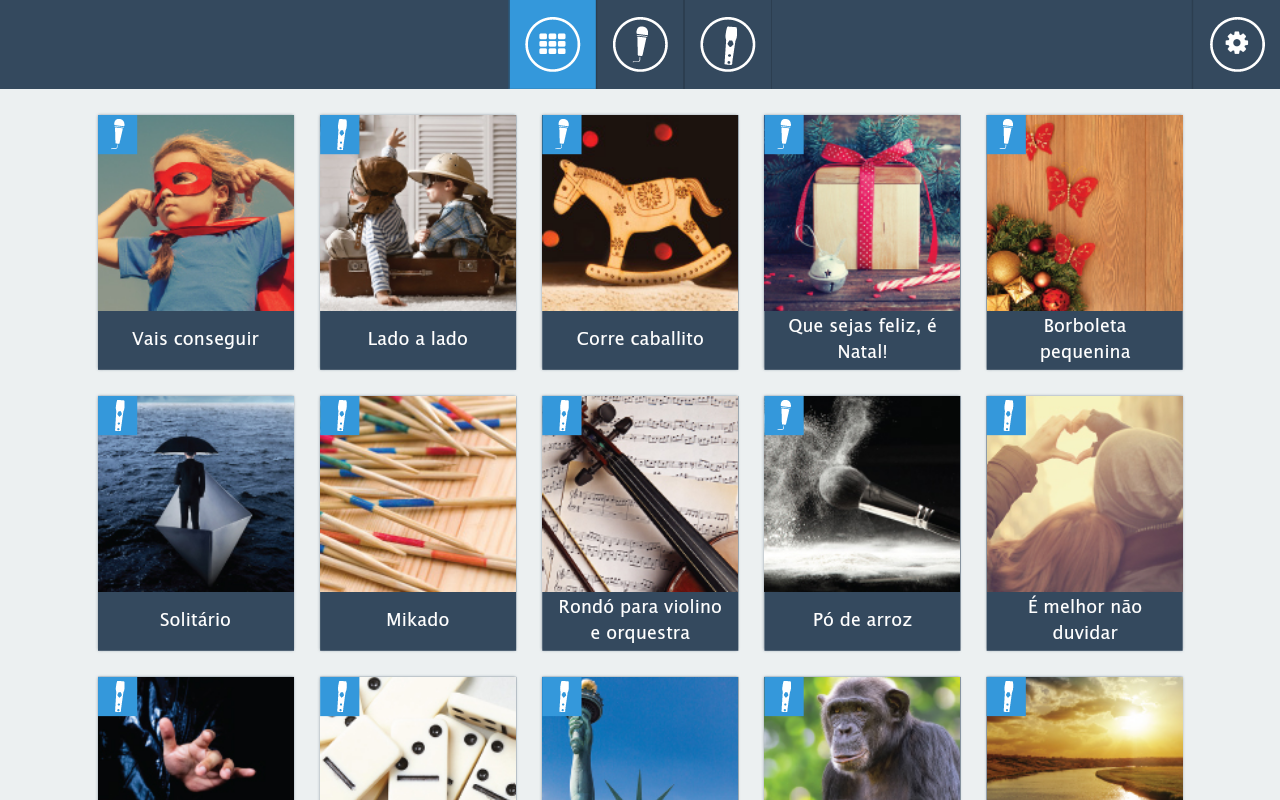Open the rocking horse Corre caballito image
1280x800 pixels.
tap(640, 213)
